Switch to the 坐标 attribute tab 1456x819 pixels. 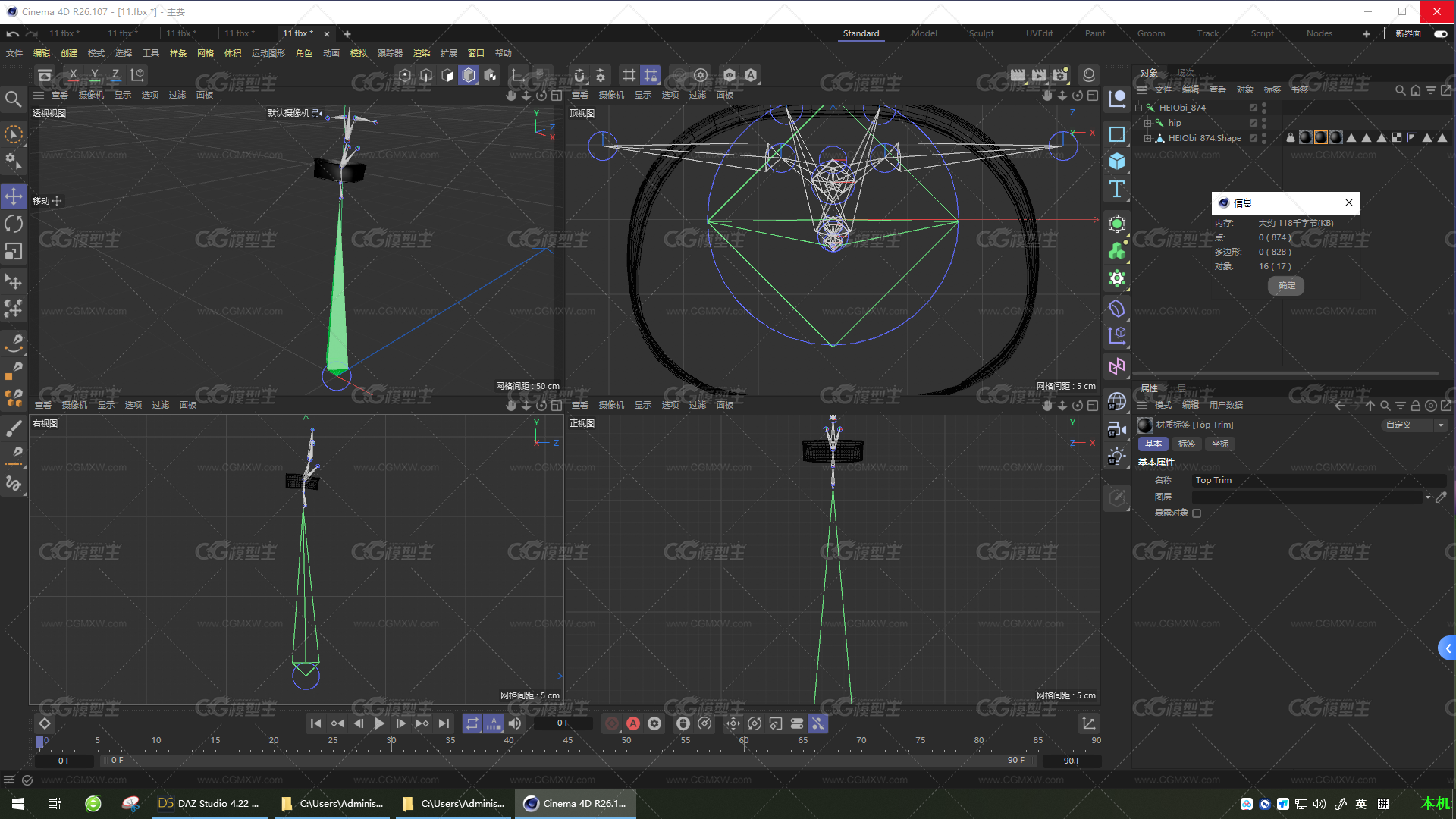click(x=1220, y=444)
